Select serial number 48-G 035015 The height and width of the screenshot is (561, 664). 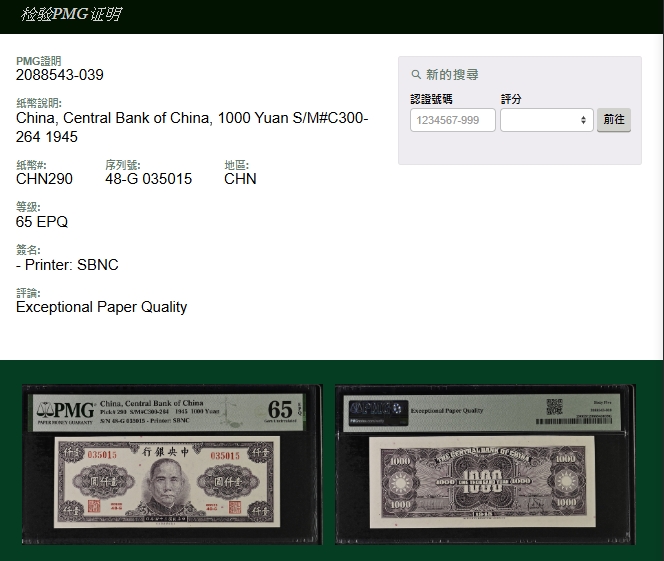[149, 179]
